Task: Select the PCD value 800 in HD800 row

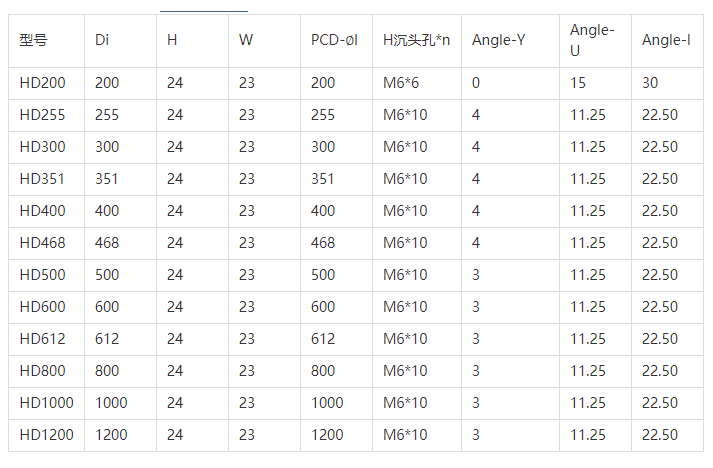Action: click(x=323, y=371)
